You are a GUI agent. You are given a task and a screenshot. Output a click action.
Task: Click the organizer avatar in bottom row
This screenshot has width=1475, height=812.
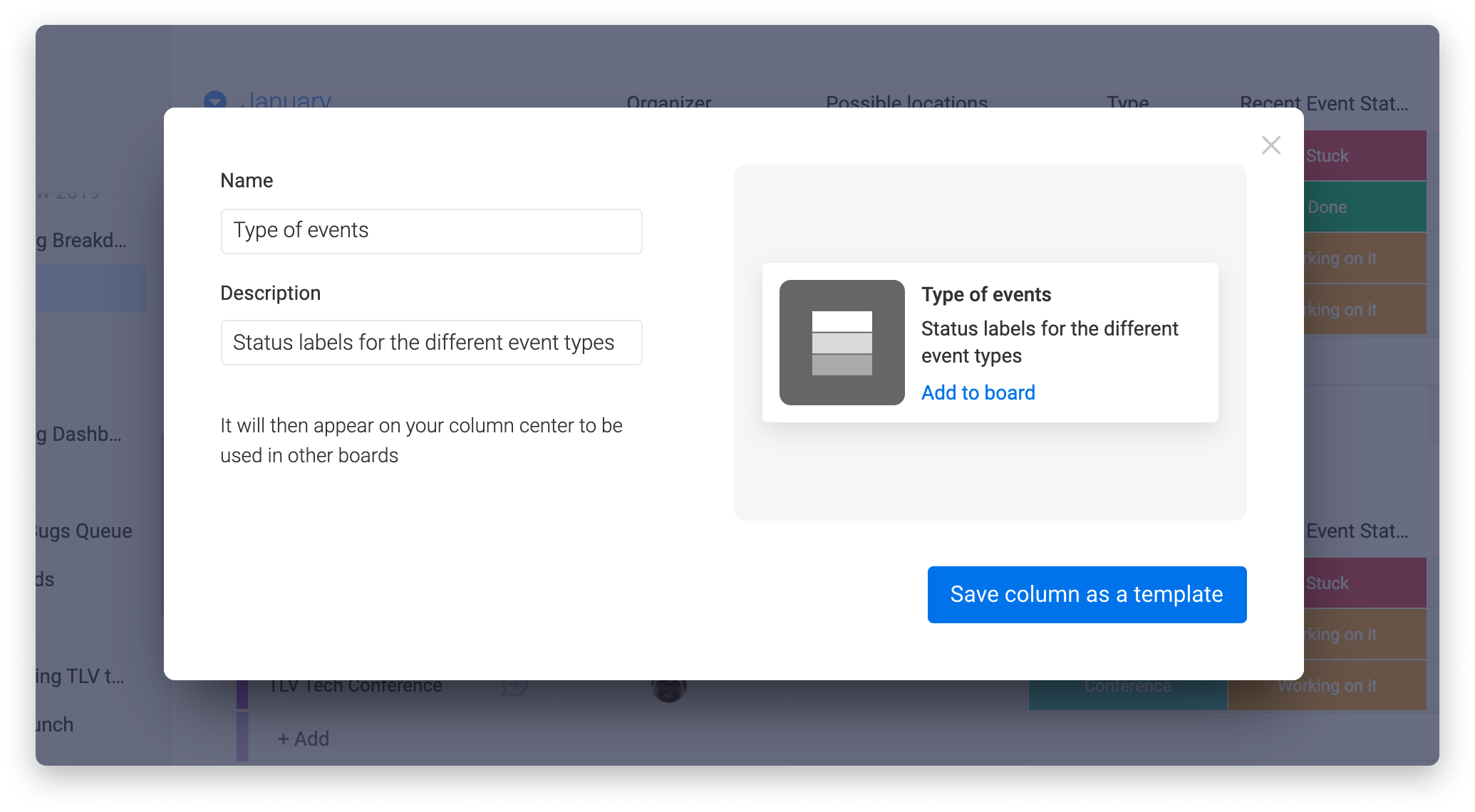(668, 689)
